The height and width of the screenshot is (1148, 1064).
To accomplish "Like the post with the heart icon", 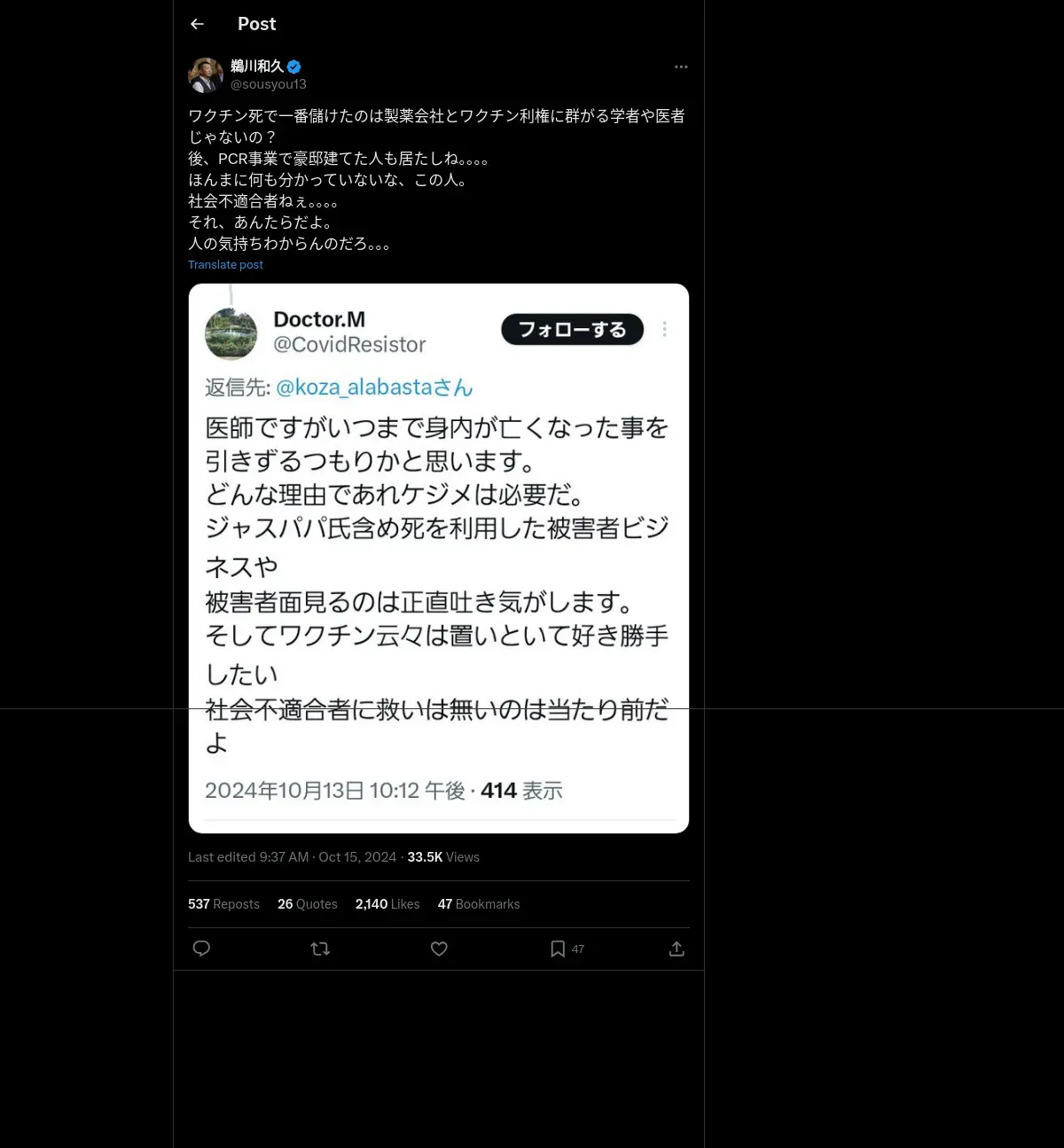I will pos(439,949).
